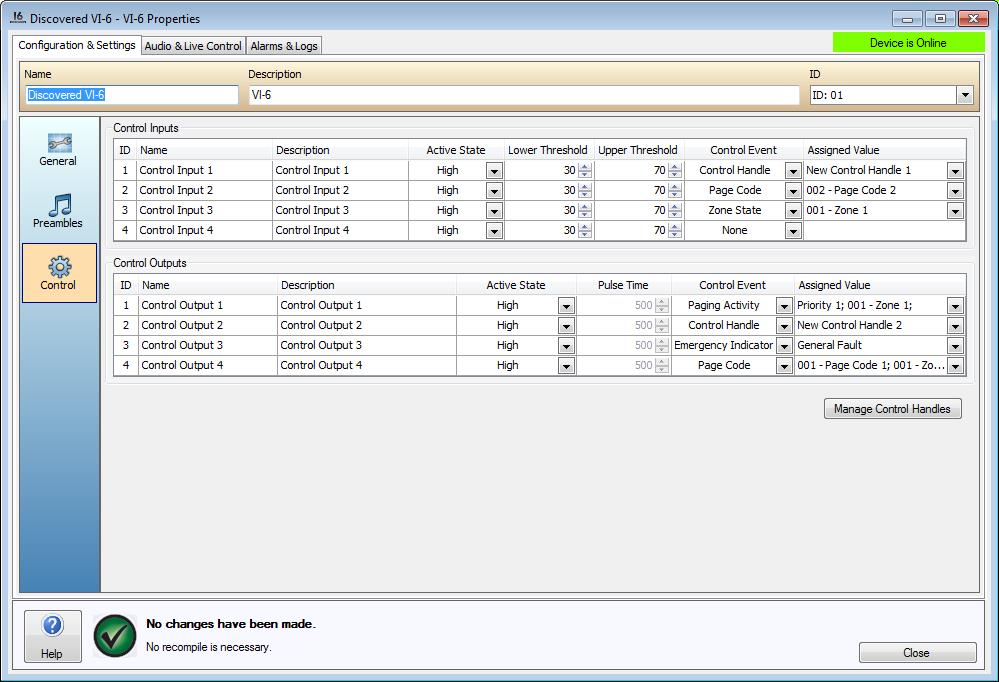The height and width of the screenshot is (682, 999).
Task: Click the Assigned Value header in Control Outputs
Action: [x=880, y=285]
